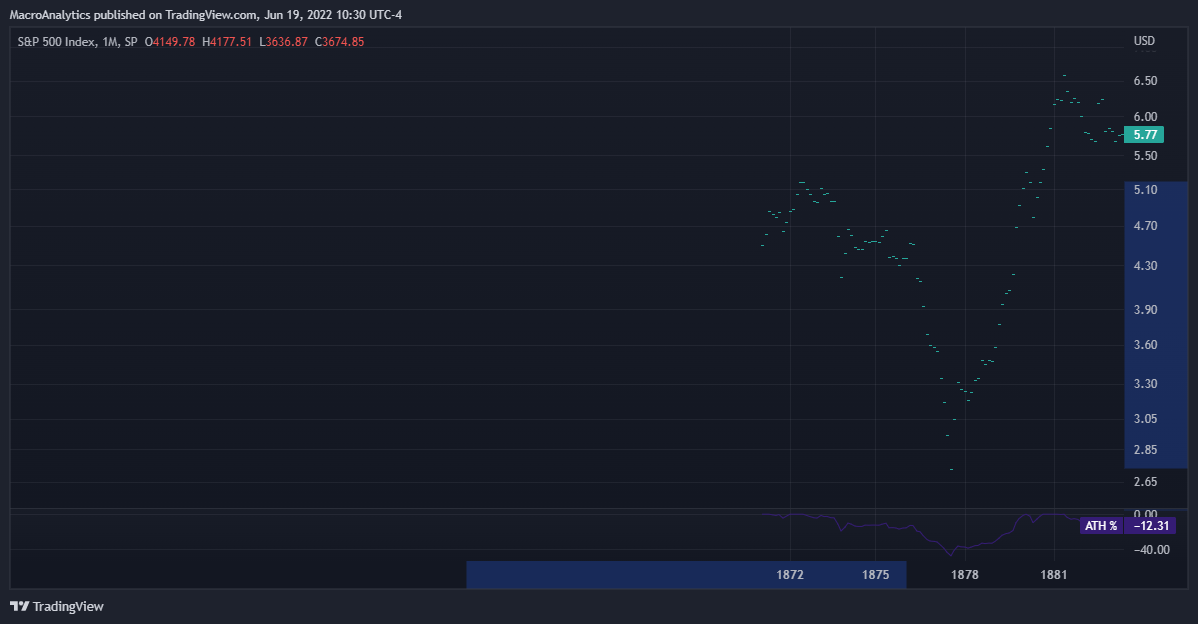Viewport: 1198px width, 624px height.
Task: Click the 5.10 price axis label
Action: [x=1145, y=190]
